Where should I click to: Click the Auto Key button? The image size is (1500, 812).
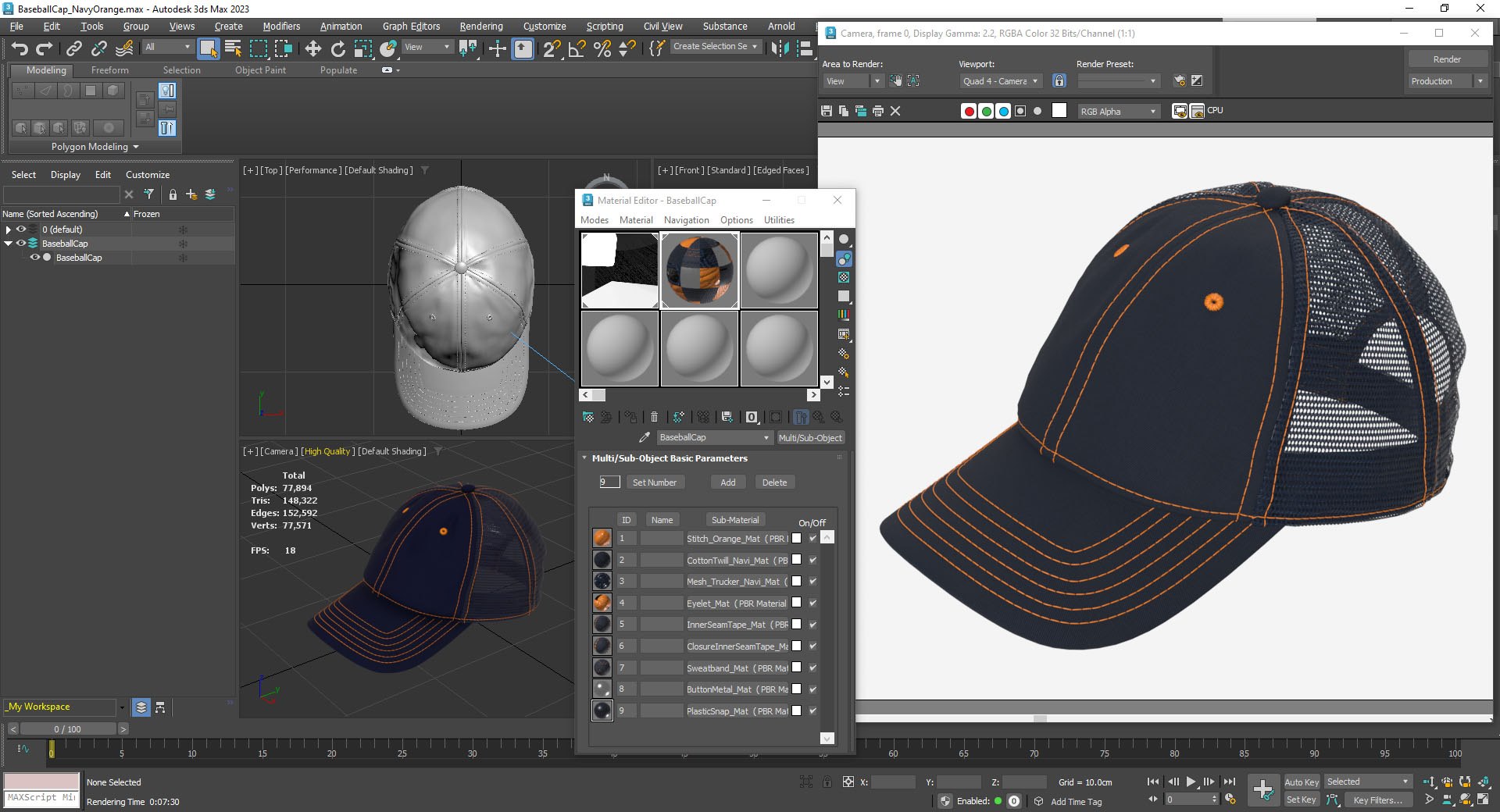1302,782
